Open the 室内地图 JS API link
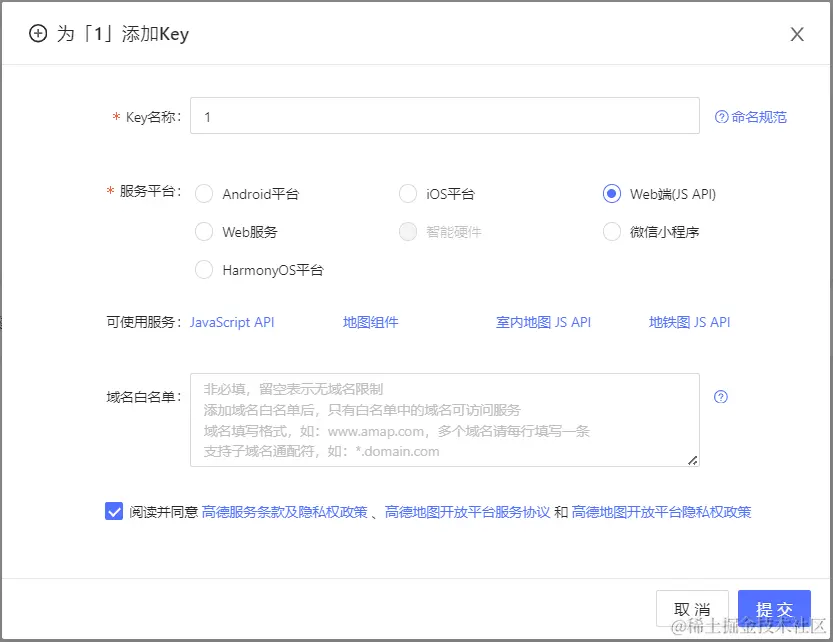Image resolution: width=833 pixels, height=642 pixels. pyautogui.click(x=543, y=322)
